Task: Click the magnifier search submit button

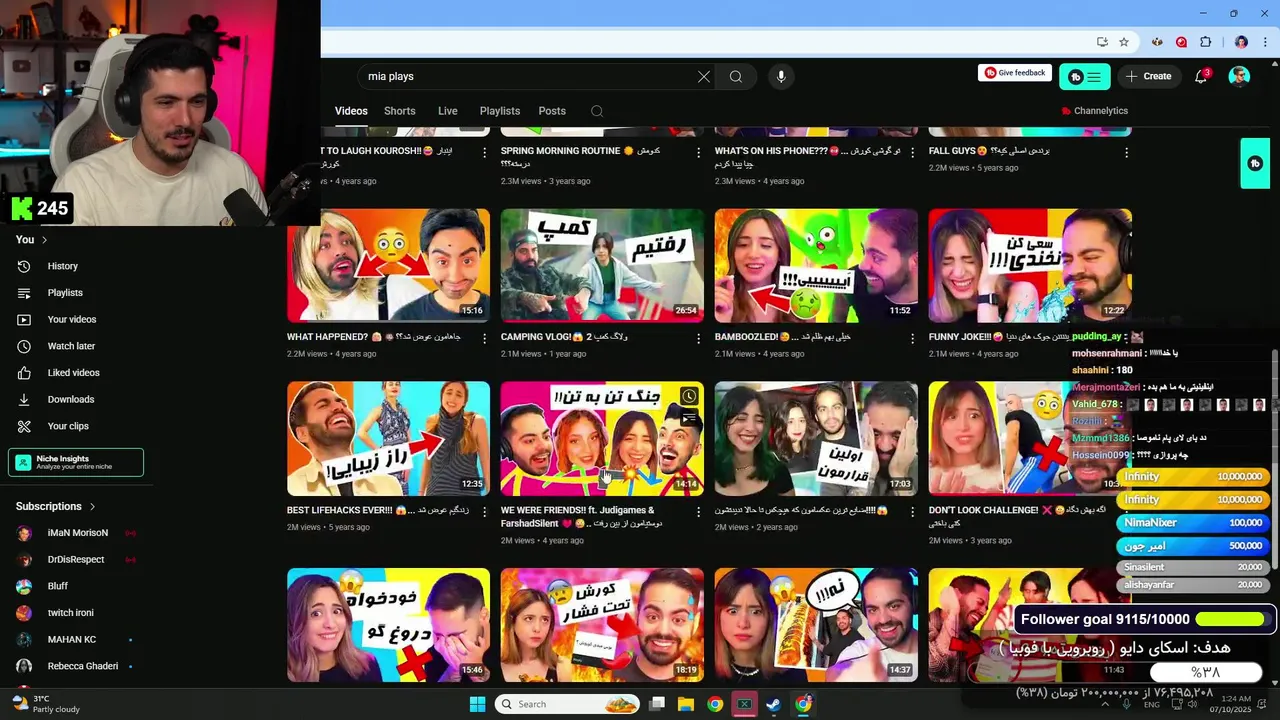Action: (x=736, y=76)
